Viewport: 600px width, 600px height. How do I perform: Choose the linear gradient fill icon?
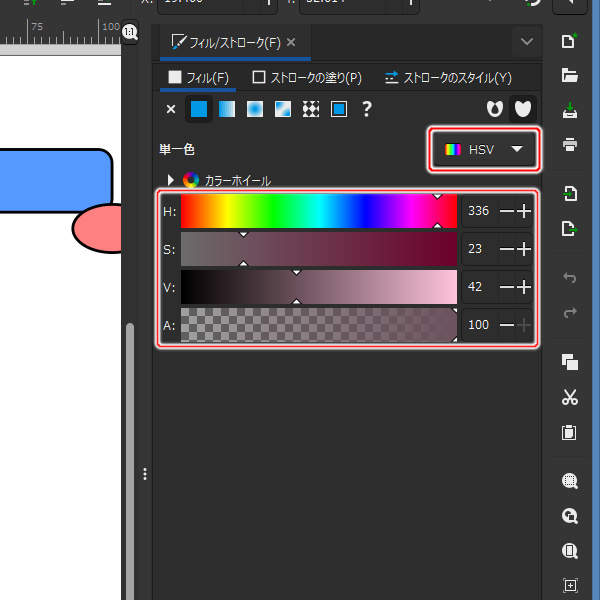(227, 109)
